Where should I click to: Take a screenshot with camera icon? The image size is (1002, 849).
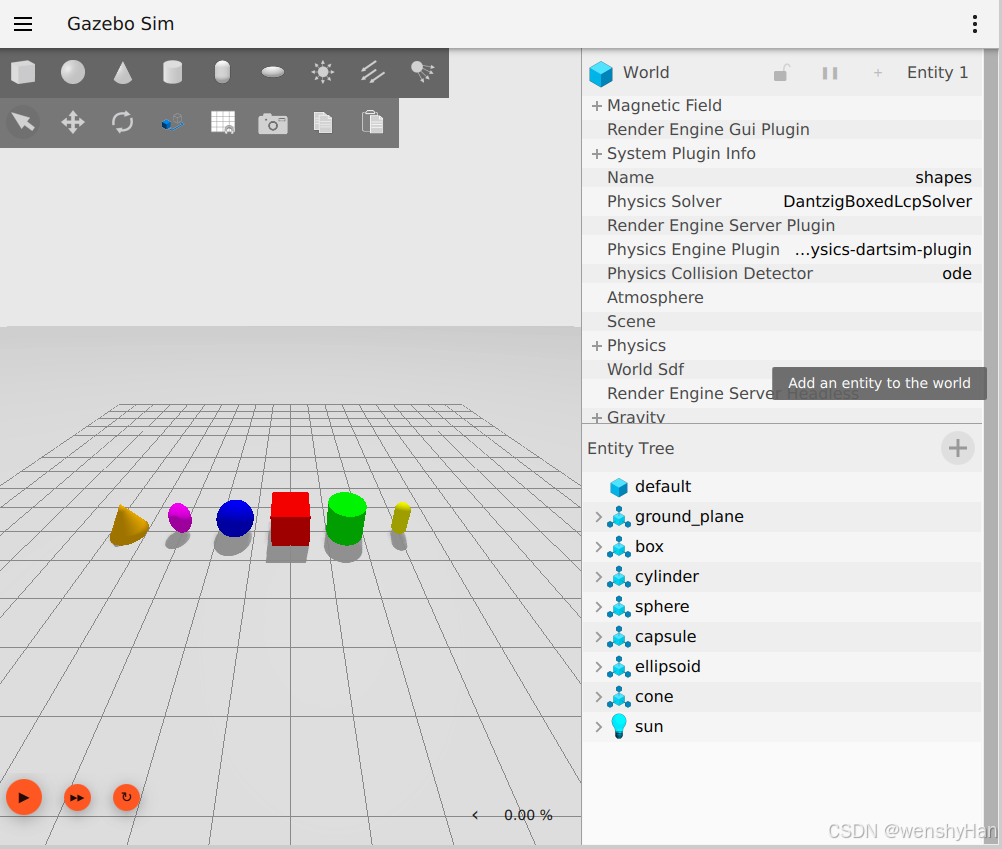point(273,123)
